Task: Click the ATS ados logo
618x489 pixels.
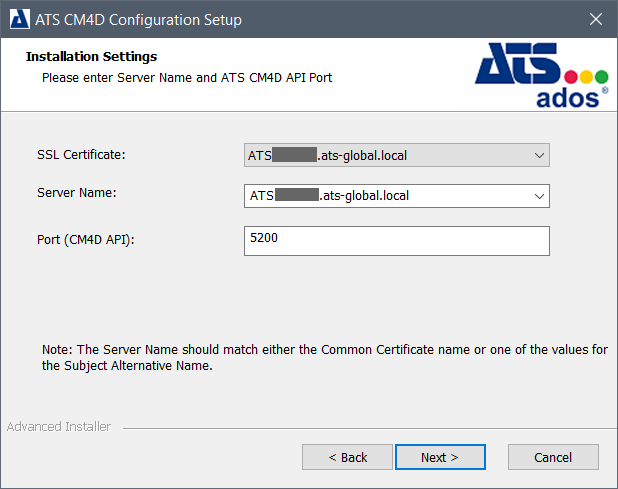Action: point(541,76)
